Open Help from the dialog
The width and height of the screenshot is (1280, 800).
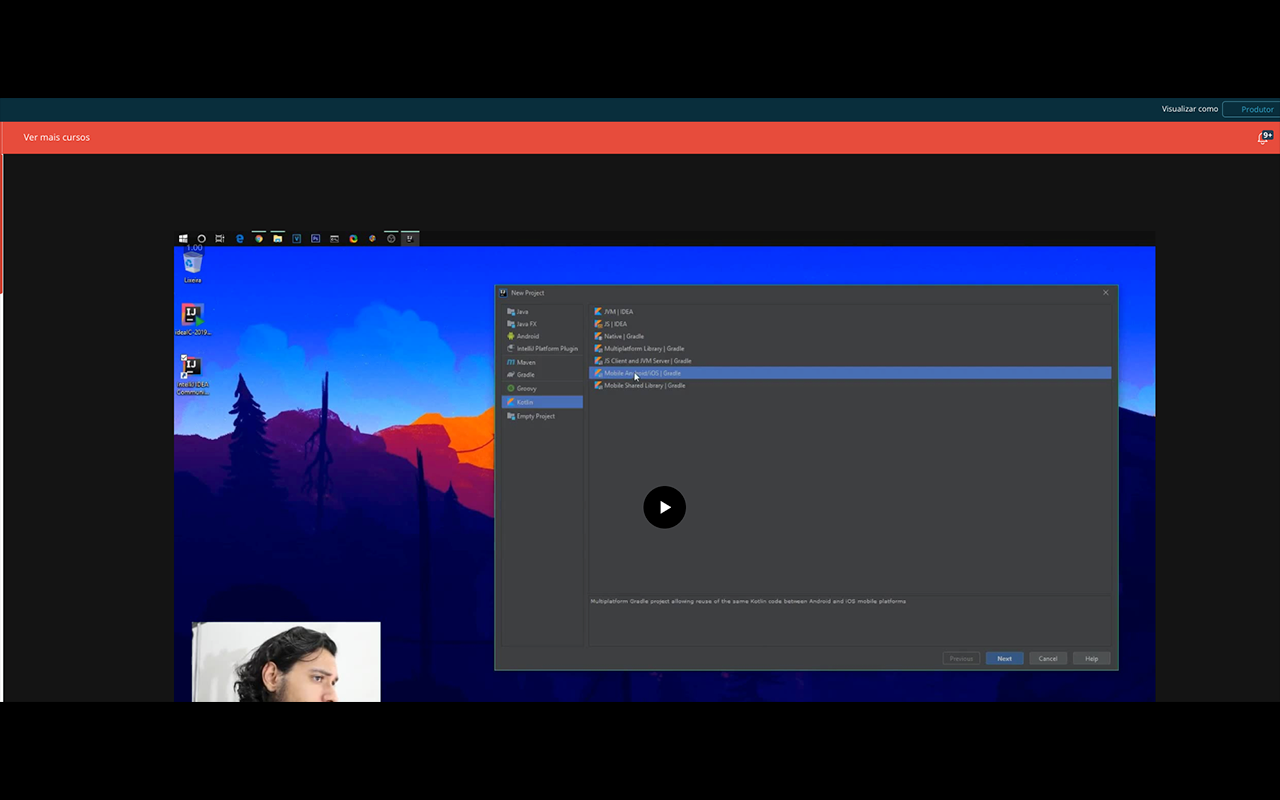click(1092, 658)
